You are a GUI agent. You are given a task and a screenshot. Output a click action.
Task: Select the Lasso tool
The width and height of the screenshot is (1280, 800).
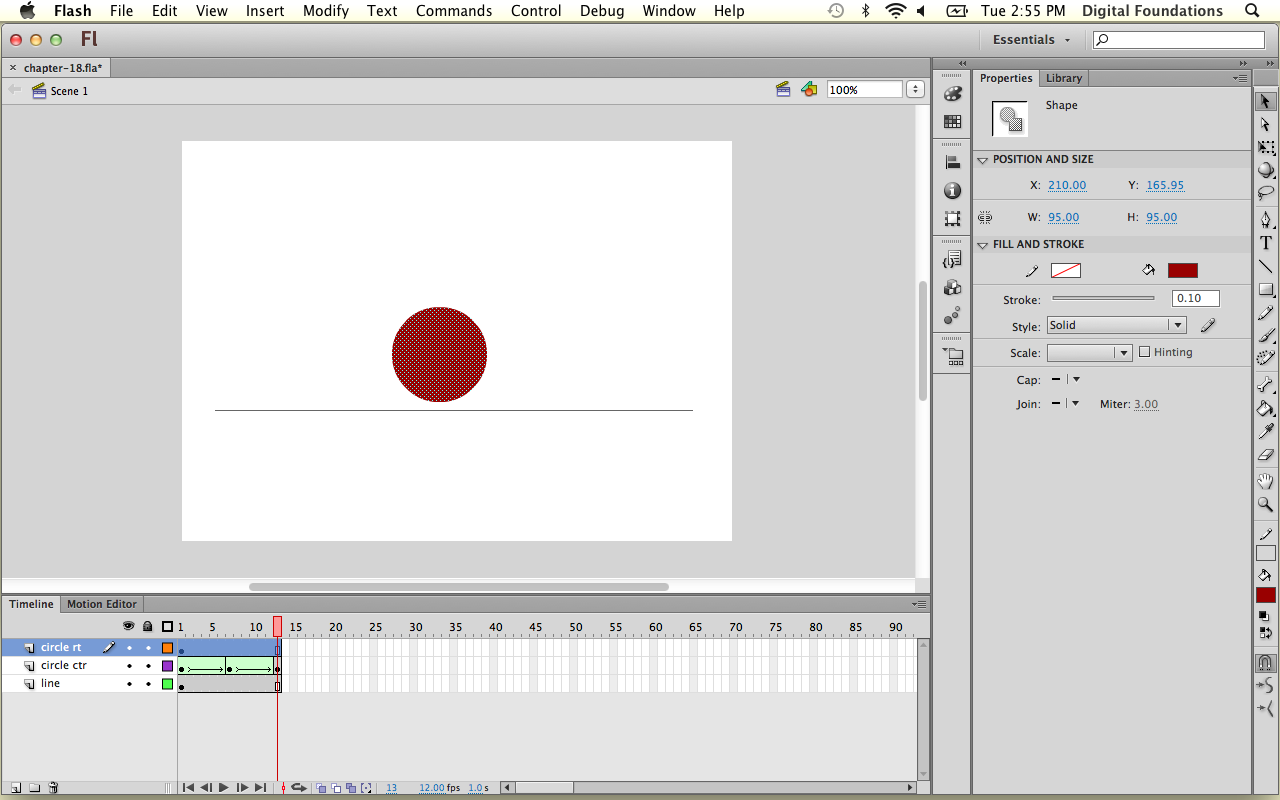pos(1265,193)
